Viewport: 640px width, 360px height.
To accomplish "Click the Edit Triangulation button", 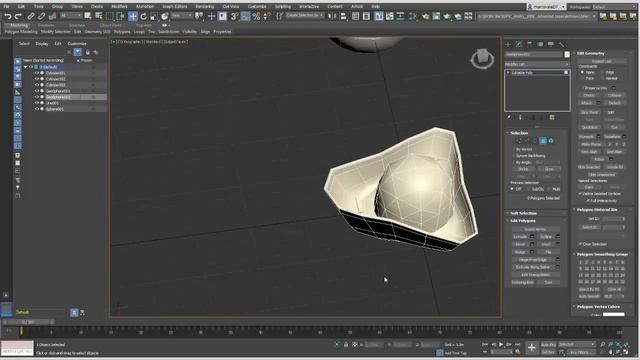I will (x=536, y=275).
